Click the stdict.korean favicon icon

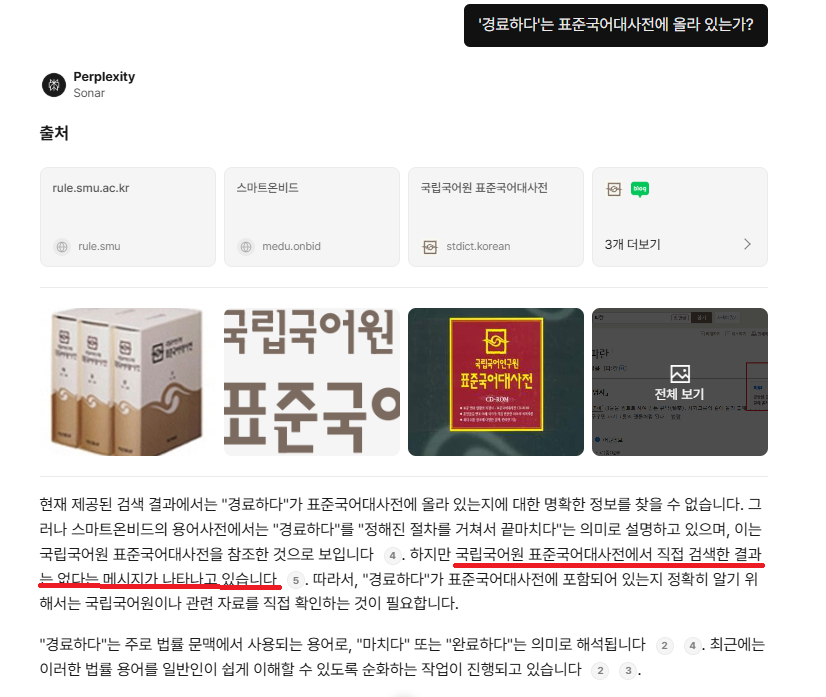coord(430,247)
